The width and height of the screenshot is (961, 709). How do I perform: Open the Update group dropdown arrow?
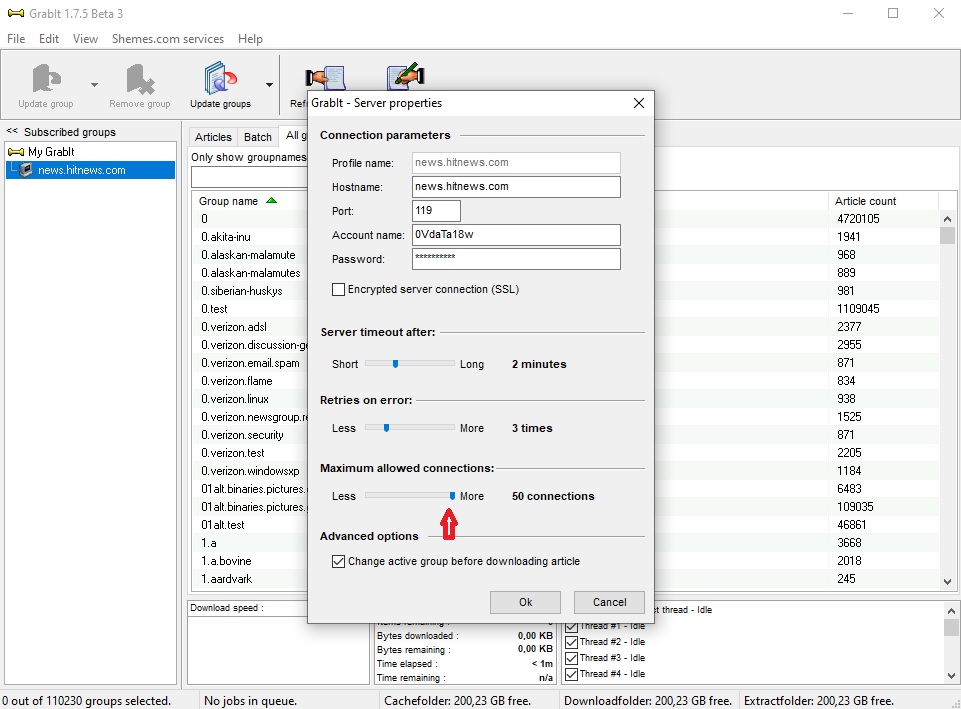(94, 85)
